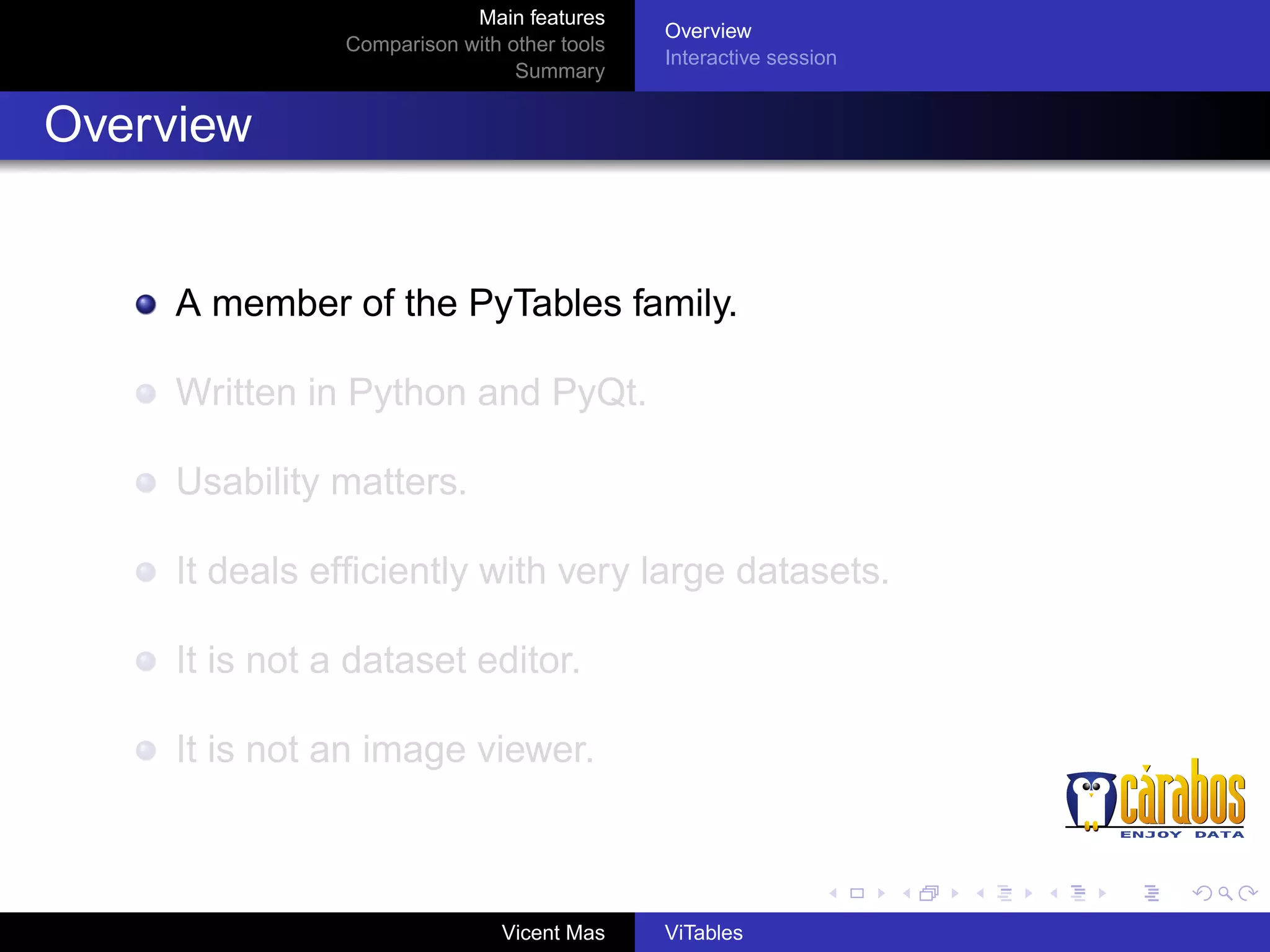
Task: Click the presentation outline lines icon
Action: [1152, 893]
